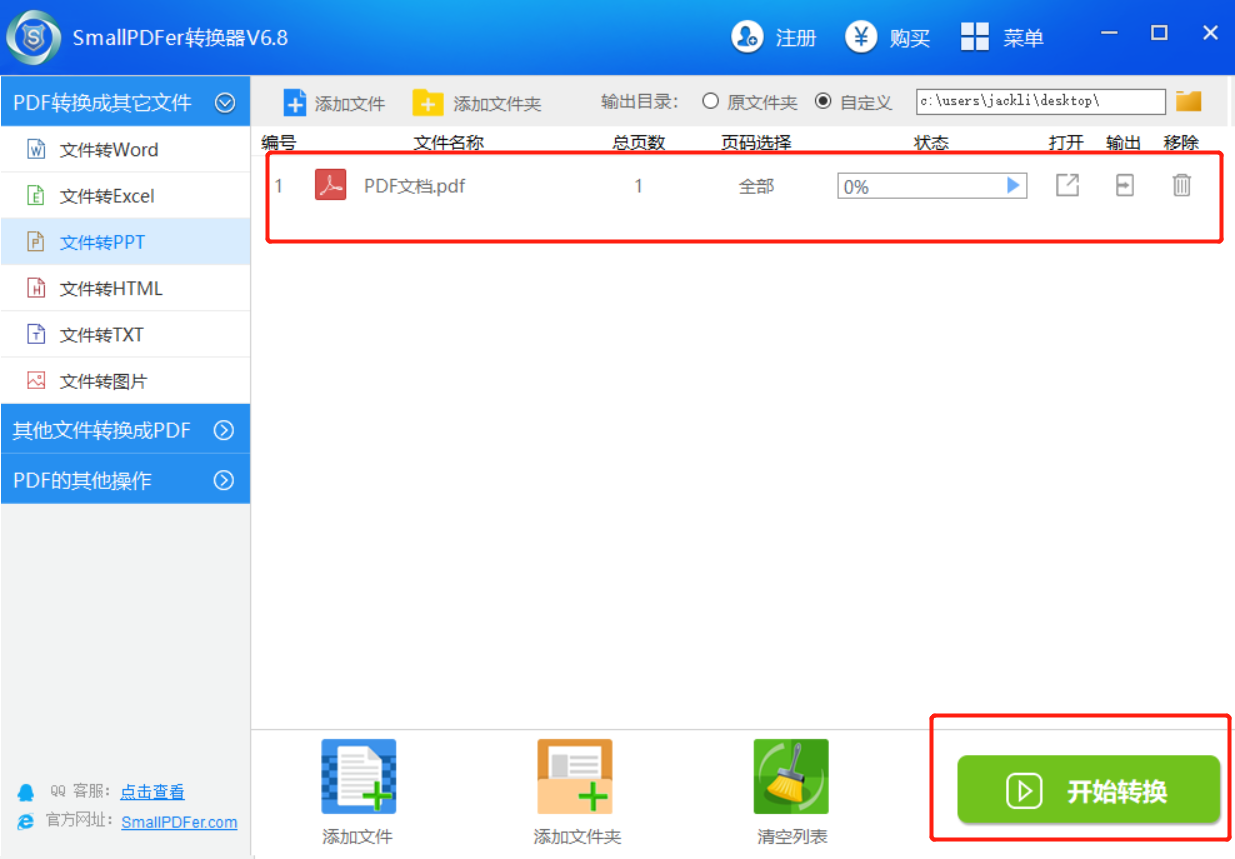This screenshot has height=859, width=1235.
Task: Open the 点击查看 customer service link
Action: click(x=152, y=792)
